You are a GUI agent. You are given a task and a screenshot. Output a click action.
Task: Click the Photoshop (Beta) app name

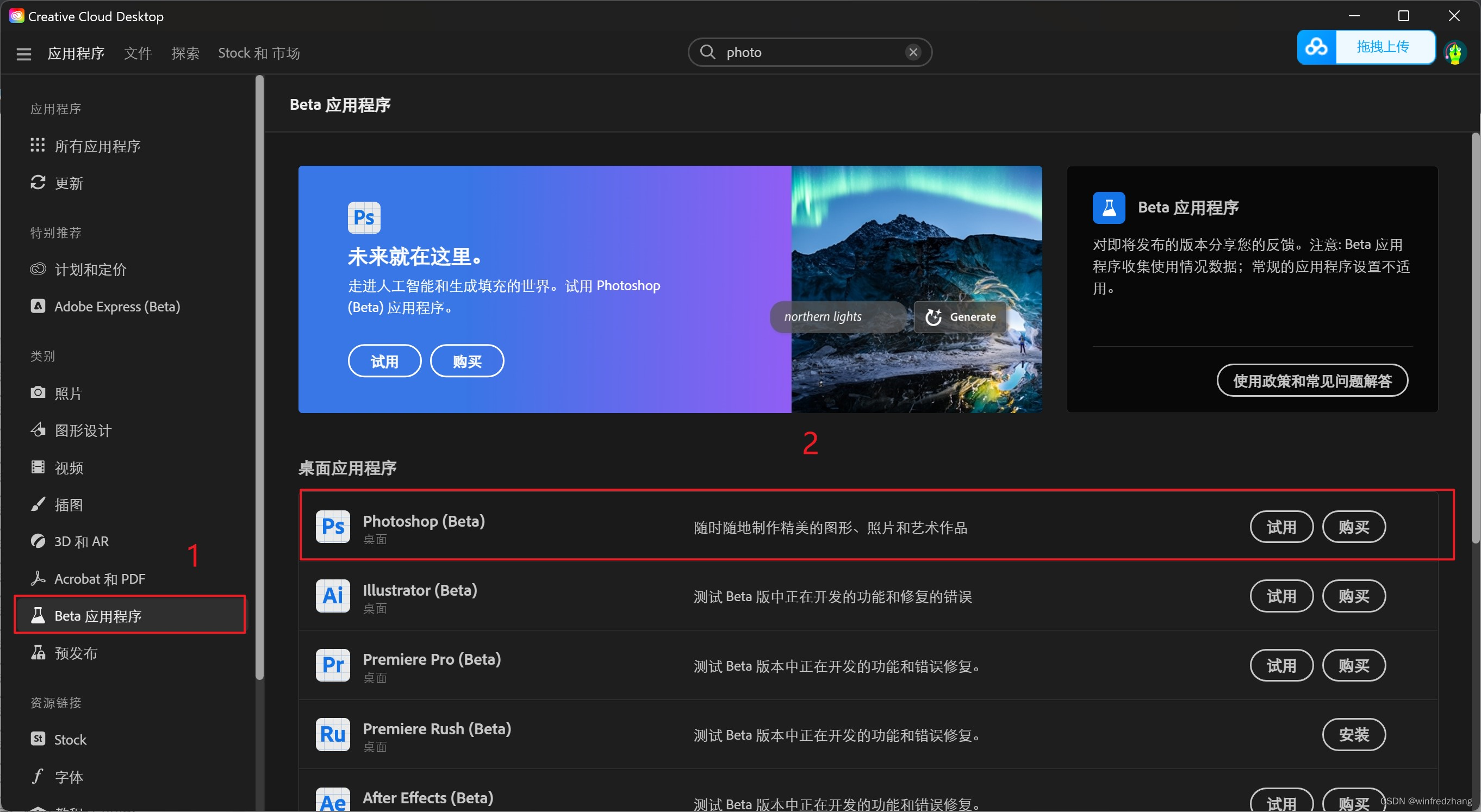coord(424,521)
